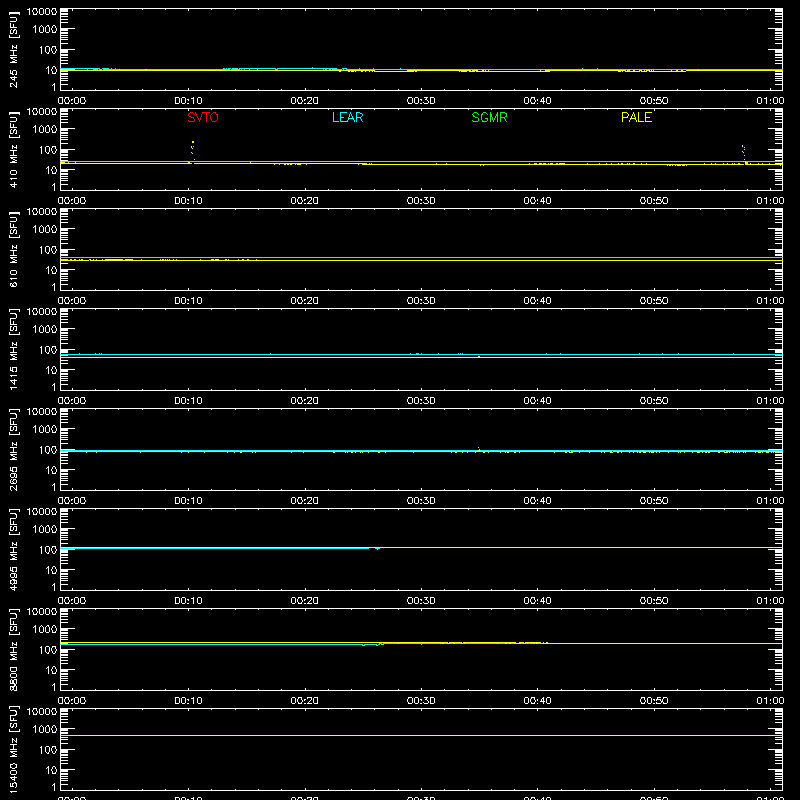Click the 00:50 tick label under 610 MHz panel
800x800 pixels.
pos(654,301)
